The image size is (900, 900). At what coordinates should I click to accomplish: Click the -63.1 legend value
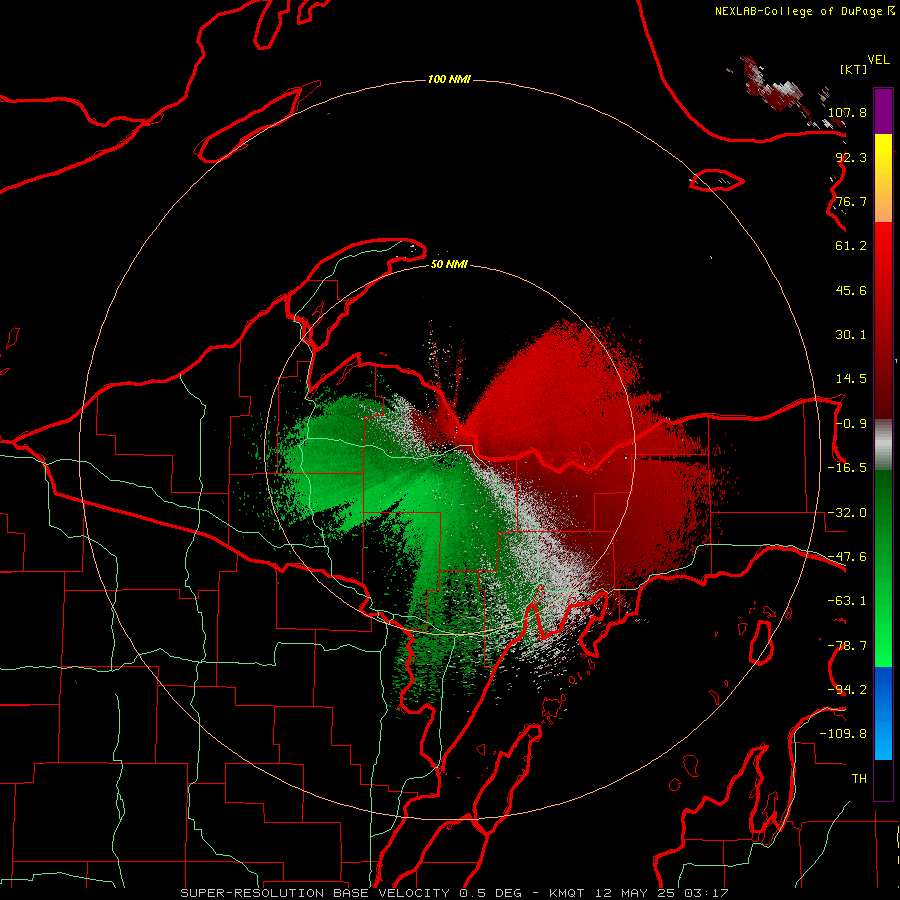847,601
